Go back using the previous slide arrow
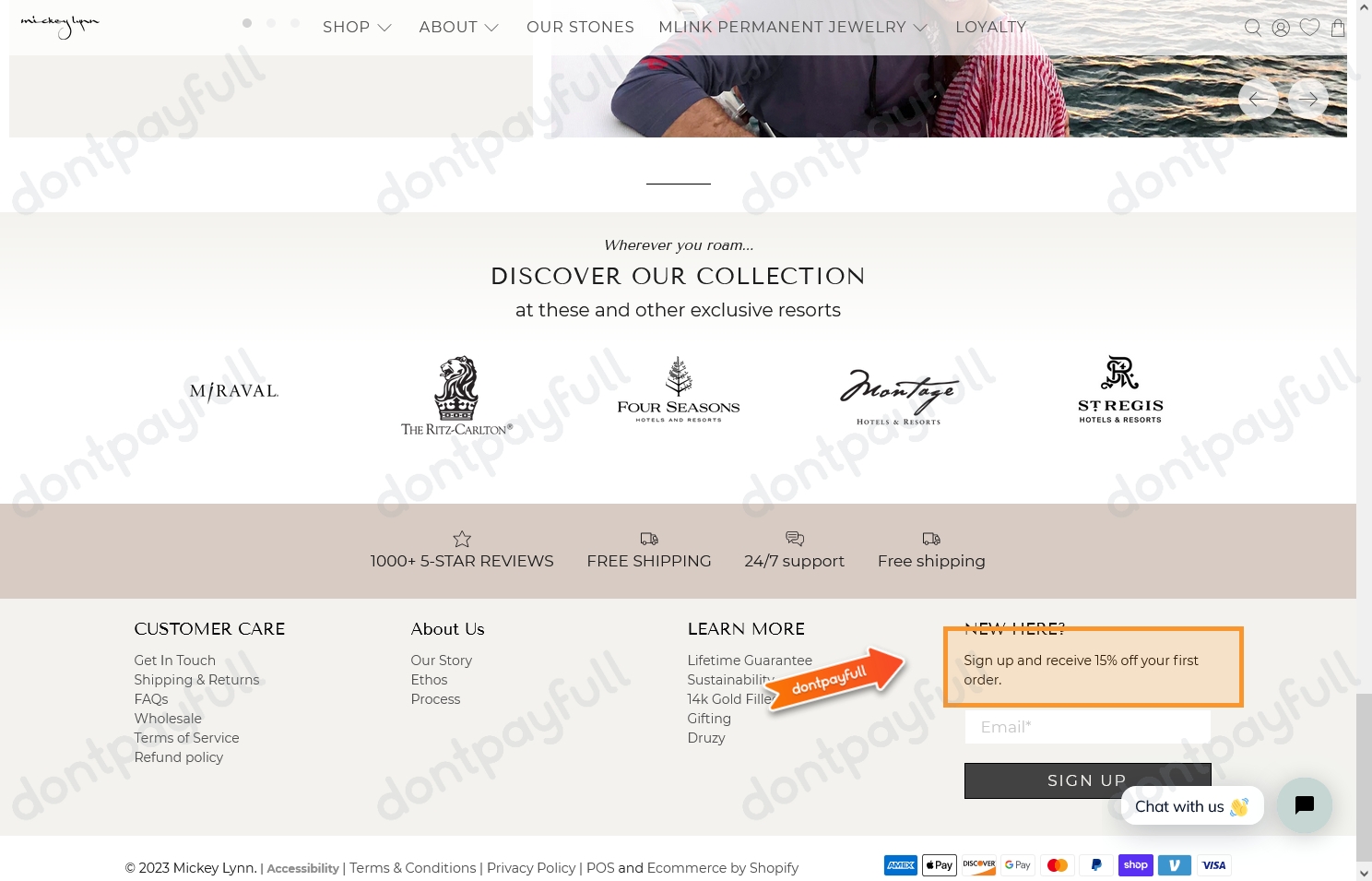This screenshot has width=1372, height=881. (1258, 98)
